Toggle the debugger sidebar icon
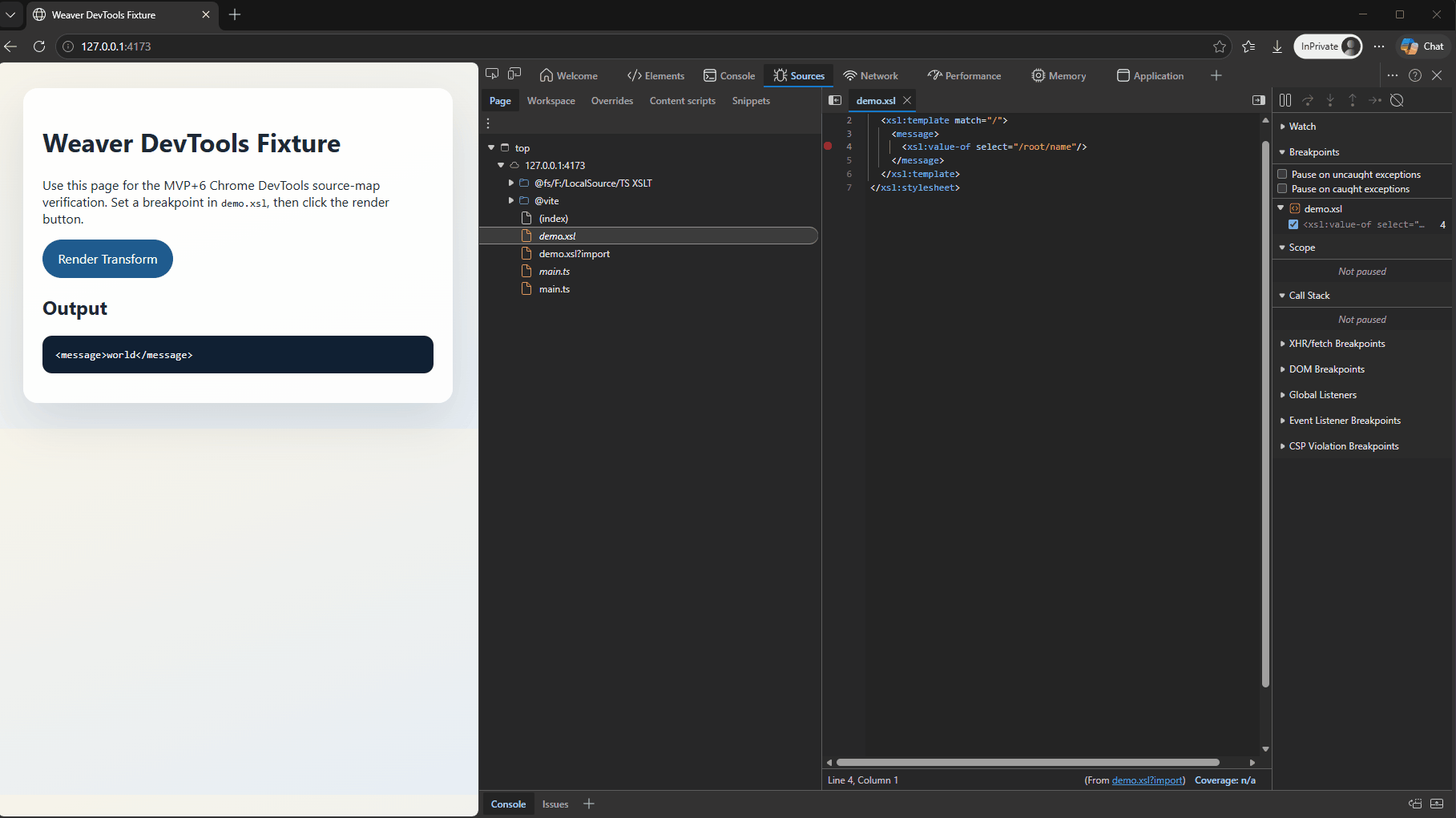The width and height of the screenshot is (1456, 818). 1259,100
